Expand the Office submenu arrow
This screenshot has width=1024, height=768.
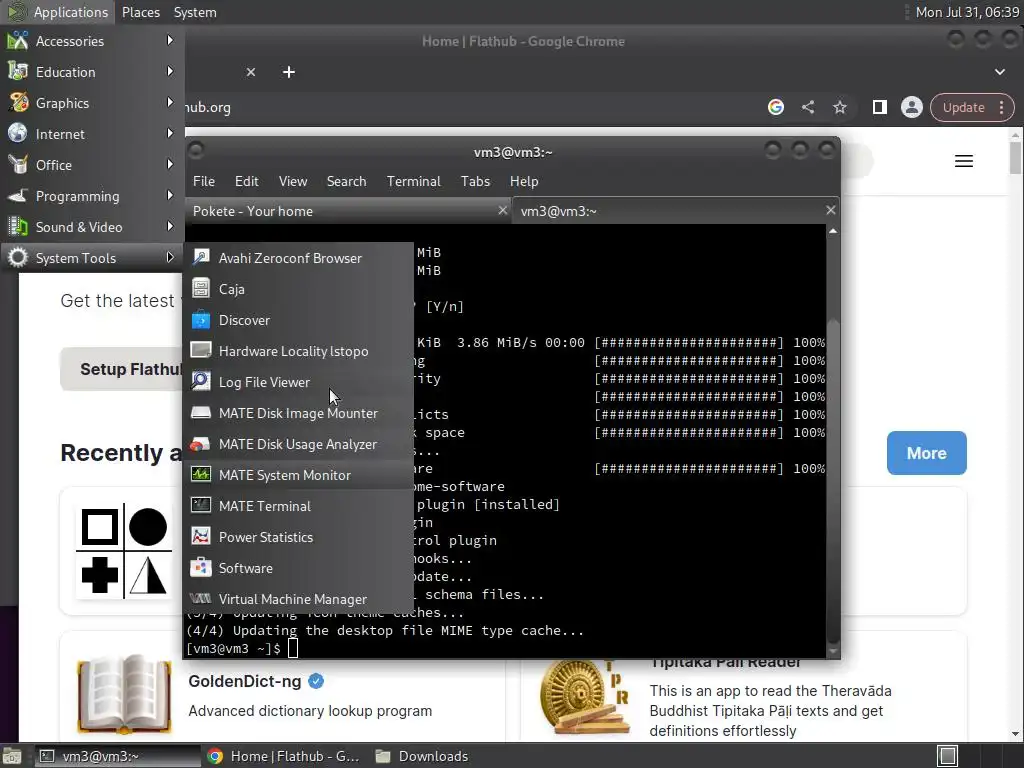[170, 165]
